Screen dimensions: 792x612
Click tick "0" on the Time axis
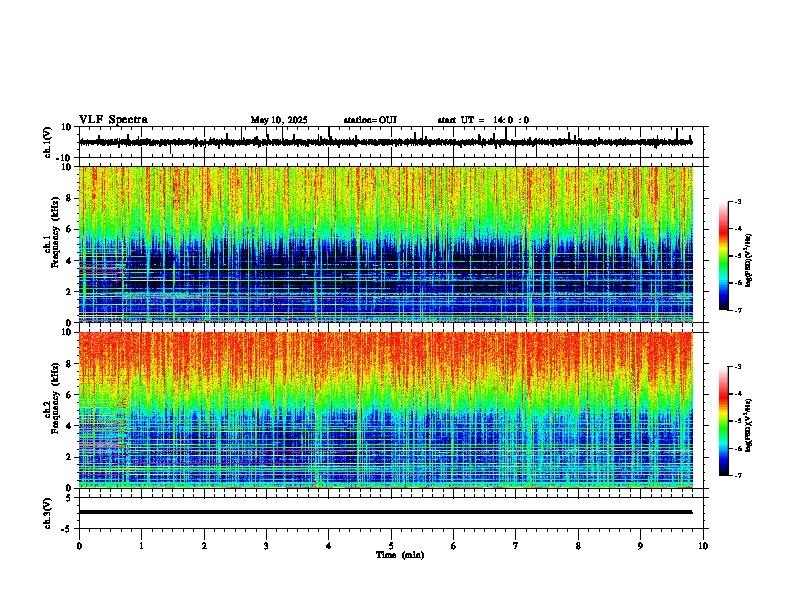coord(79,546)
